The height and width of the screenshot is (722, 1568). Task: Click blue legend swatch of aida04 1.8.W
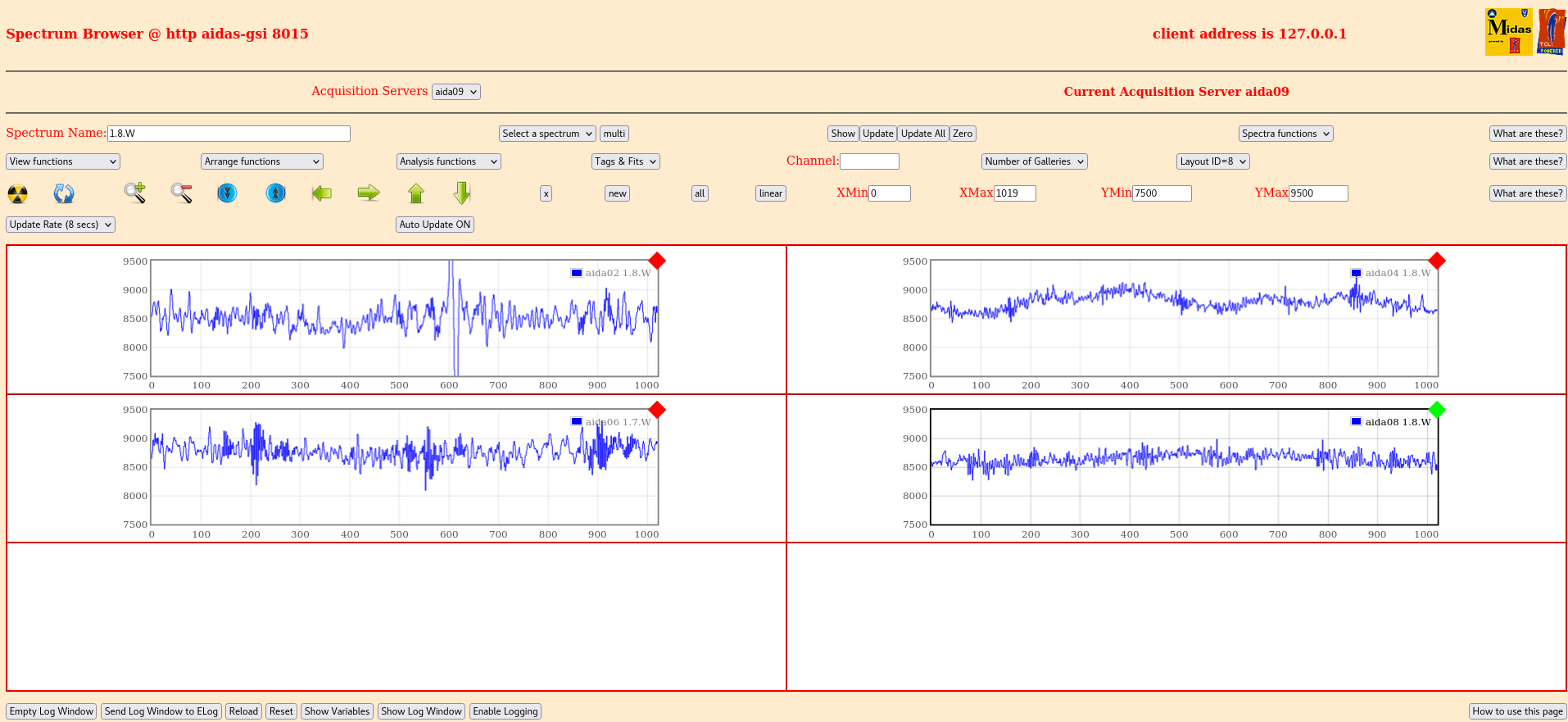(1356, 273)
